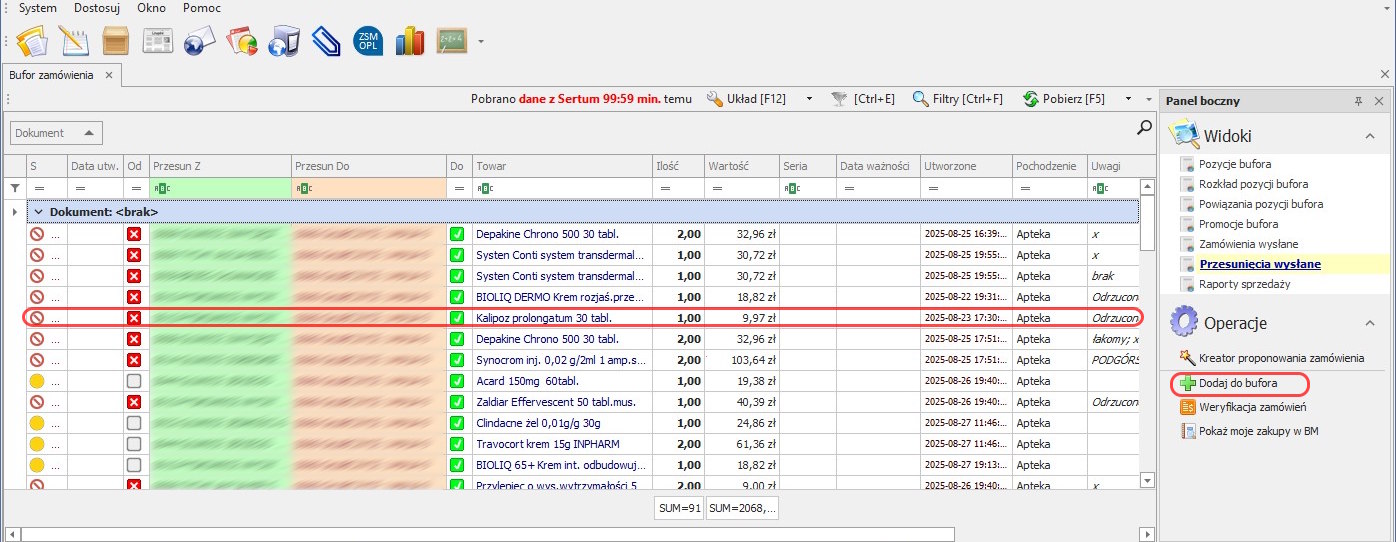Toggle the Do checkbox for Kalipoz prolongatum
The image size is (1396, 542).
[x=457, y=318]
